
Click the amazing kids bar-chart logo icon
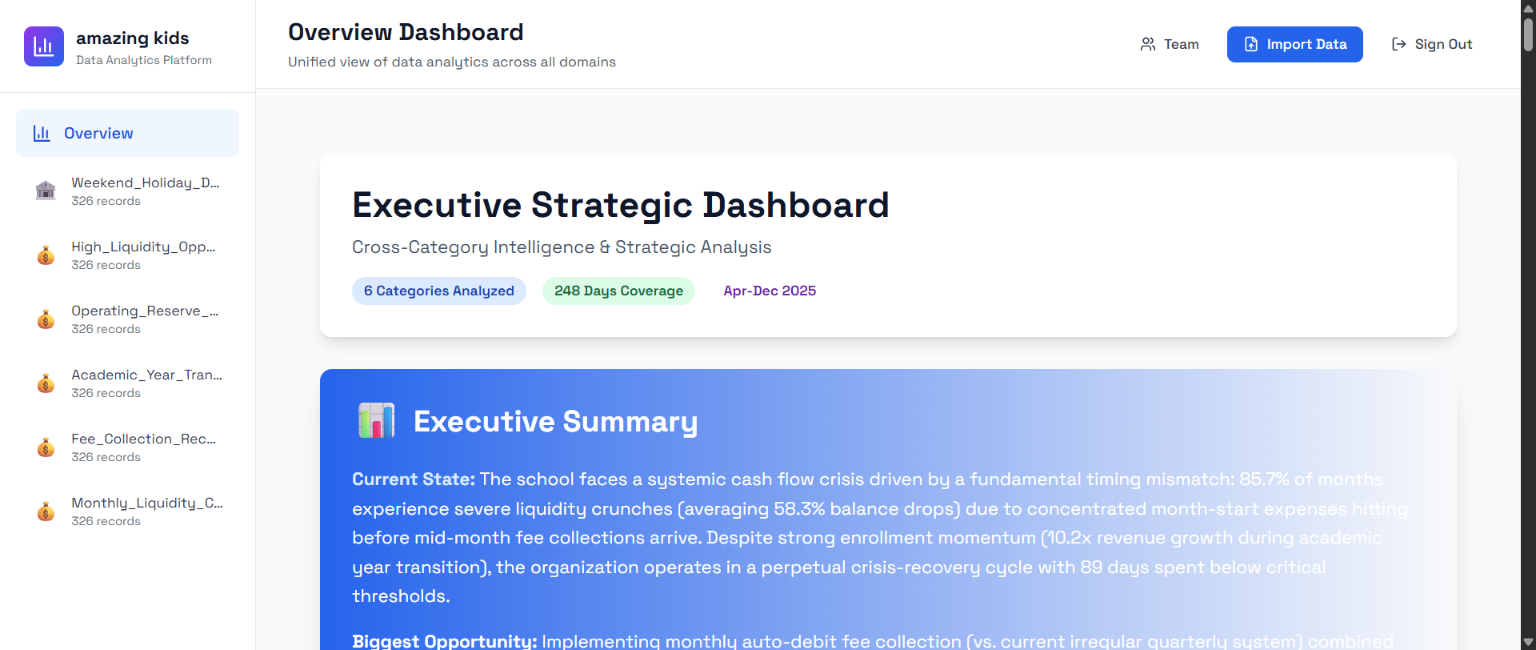[x=43, y=45]
